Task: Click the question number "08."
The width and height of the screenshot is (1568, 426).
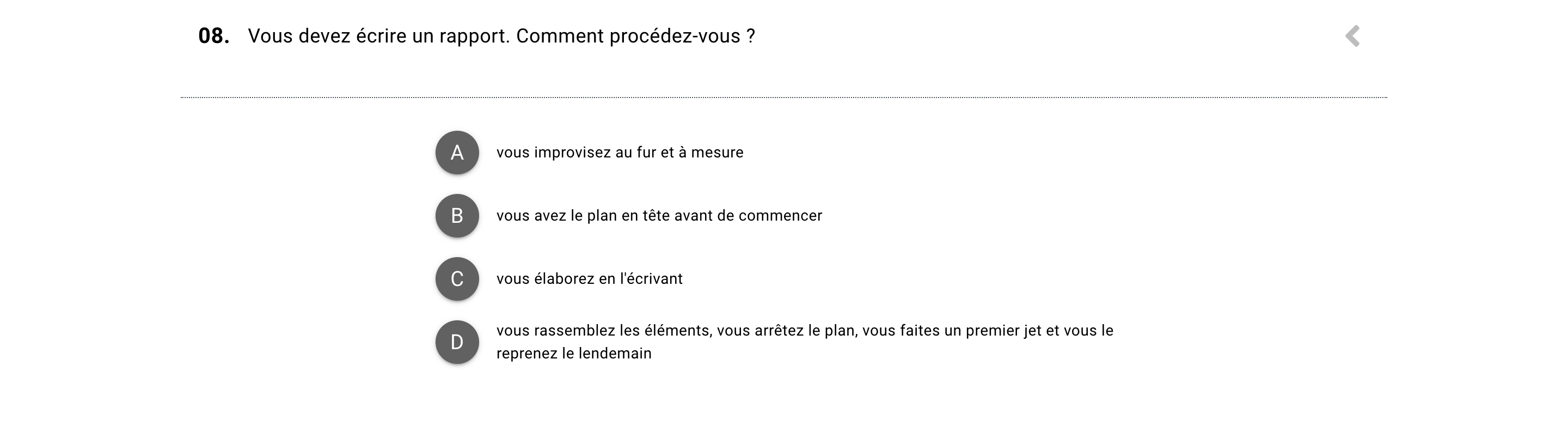Action: [213, 36]
